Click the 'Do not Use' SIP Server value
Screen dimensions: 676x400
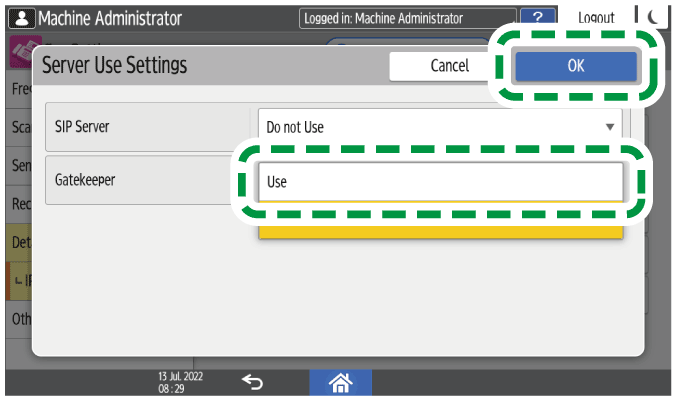(420, 128)
